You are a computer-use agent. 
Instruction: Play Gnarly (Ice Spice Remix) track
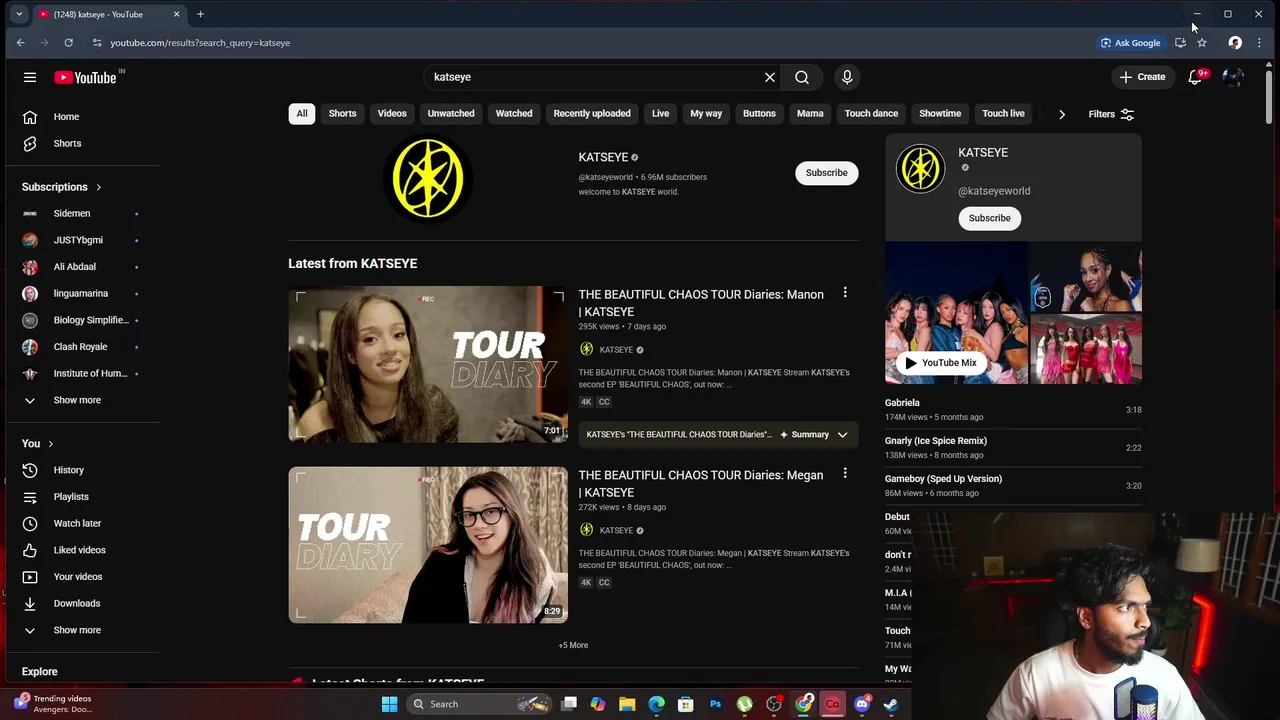[1013, 448]
